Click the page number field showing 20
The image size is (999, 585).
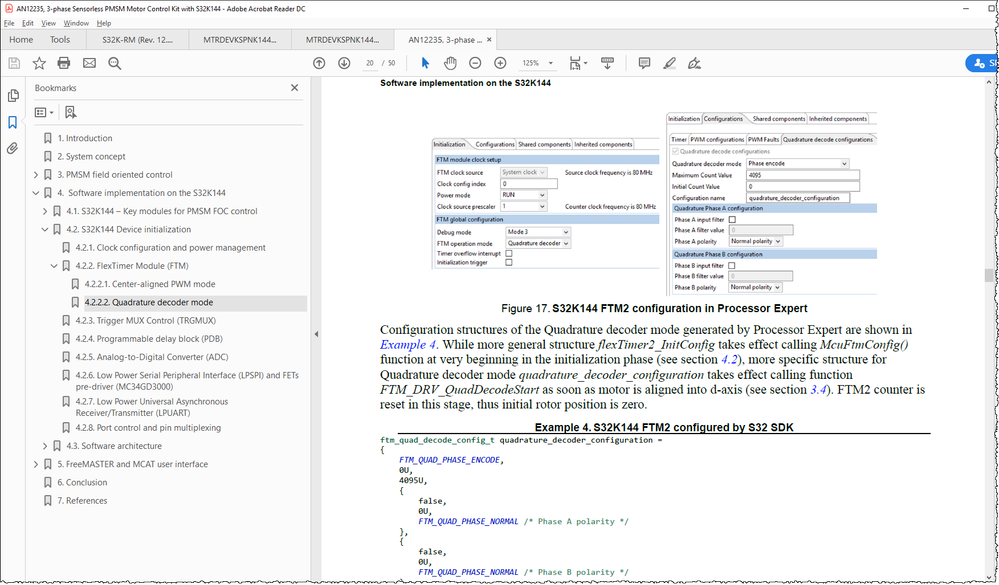coord(370,63)
